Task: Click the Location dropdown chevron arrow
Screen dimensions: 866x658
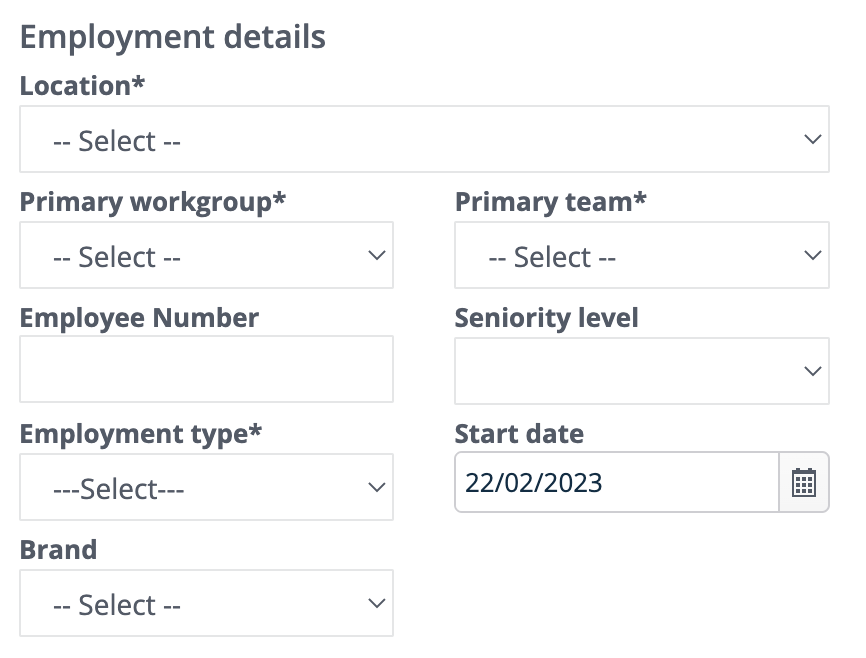Action: pos(812,139)
